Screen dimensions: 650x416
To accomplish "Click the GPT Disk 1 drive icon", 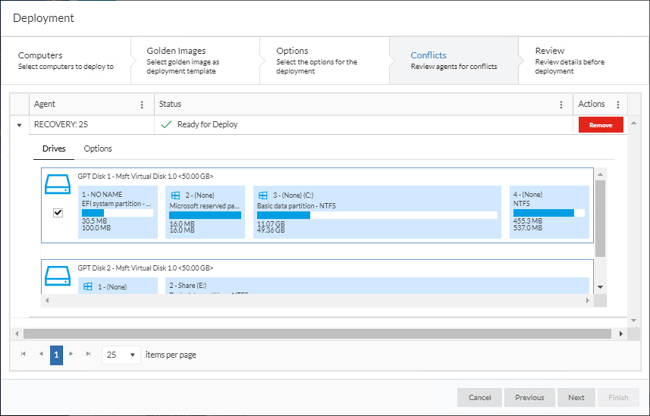I will (58, 185).
